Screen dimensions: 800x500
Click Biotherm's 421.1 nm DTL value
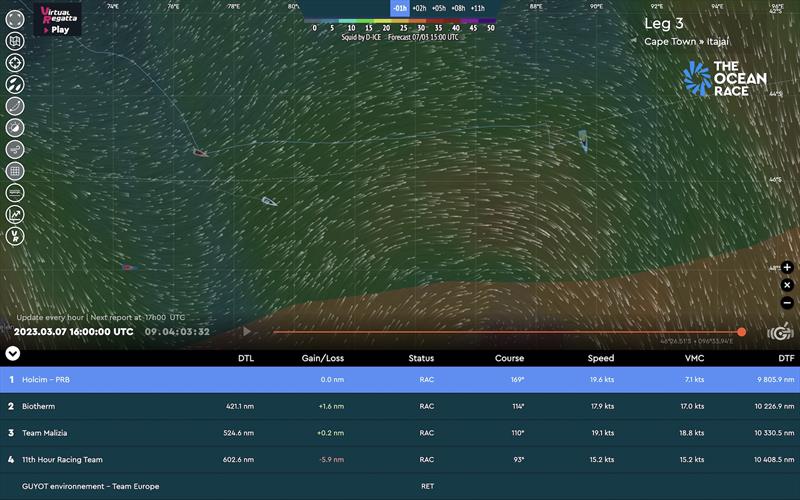(240, 406)
